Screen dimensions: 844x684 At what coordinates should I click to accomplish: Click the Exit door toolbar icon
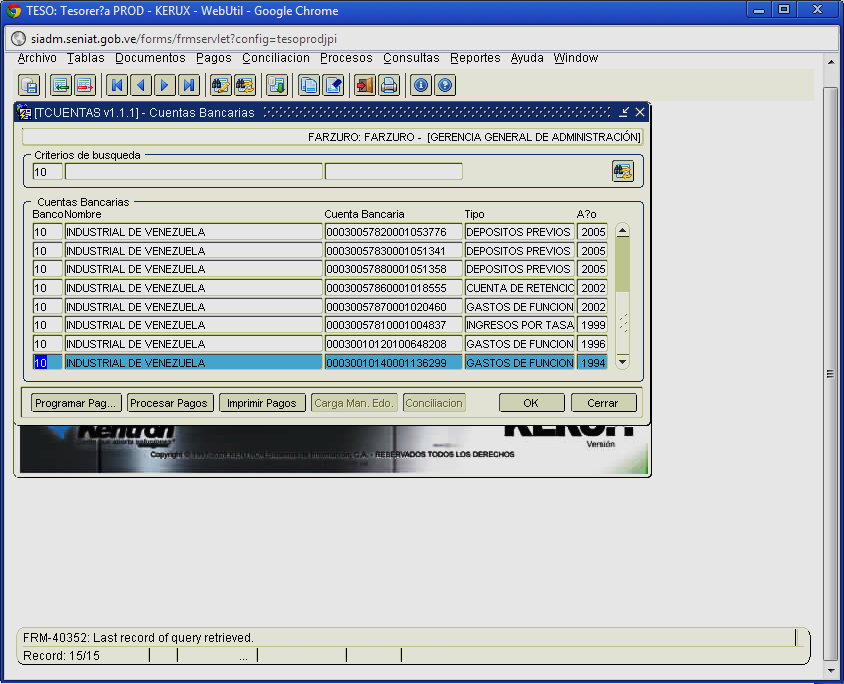tap(365, 85)
